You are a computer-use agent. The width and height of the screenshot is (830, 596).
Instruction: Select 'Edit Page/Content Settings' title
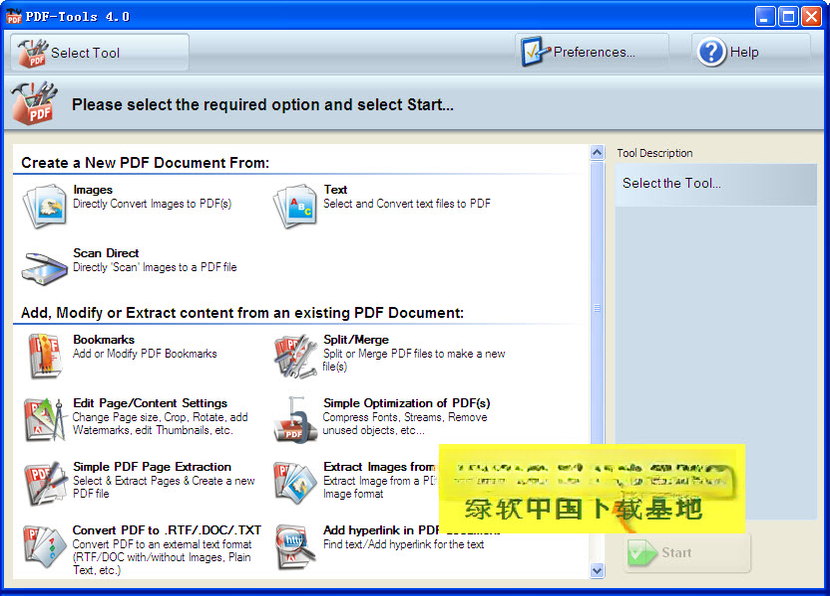click(150, 403)
